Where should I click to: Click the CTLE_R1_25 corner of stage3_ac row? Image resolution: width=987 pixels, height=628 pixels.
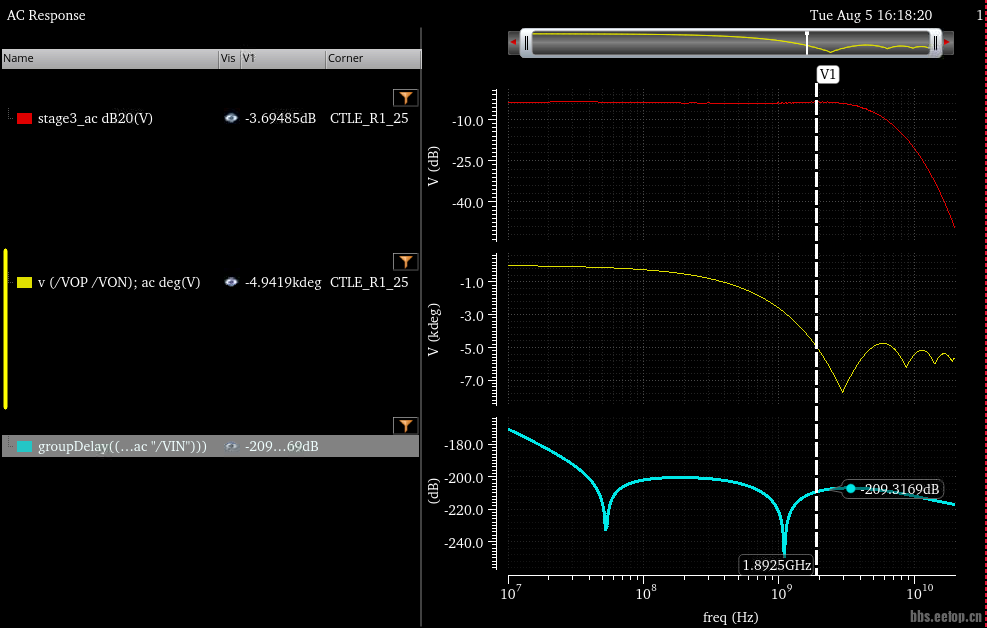point(369,118)
